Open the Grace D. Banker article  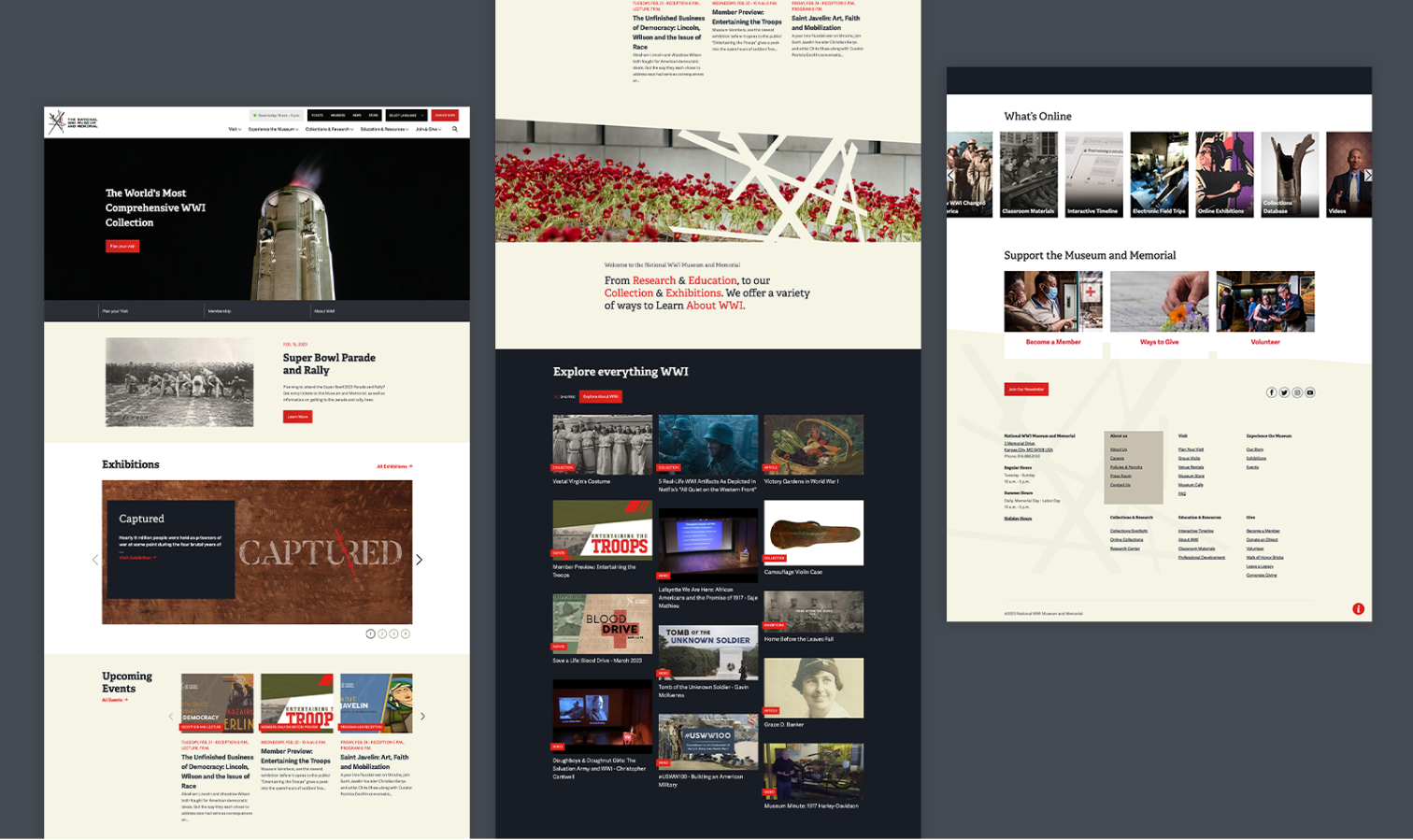813,692
